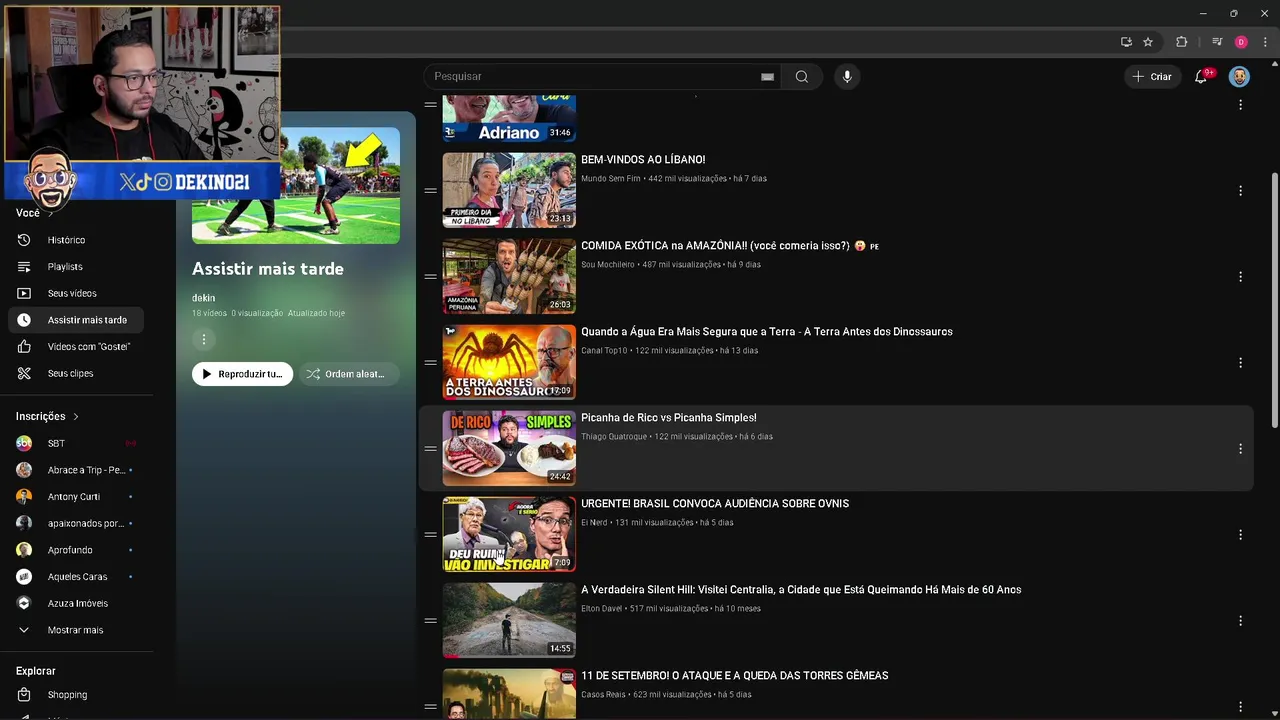Open COMIDA EXÓTICA na AMAZÔNIA thumbnail
1280x720 pixels.
pyautogui.click(x=509, y=276)
